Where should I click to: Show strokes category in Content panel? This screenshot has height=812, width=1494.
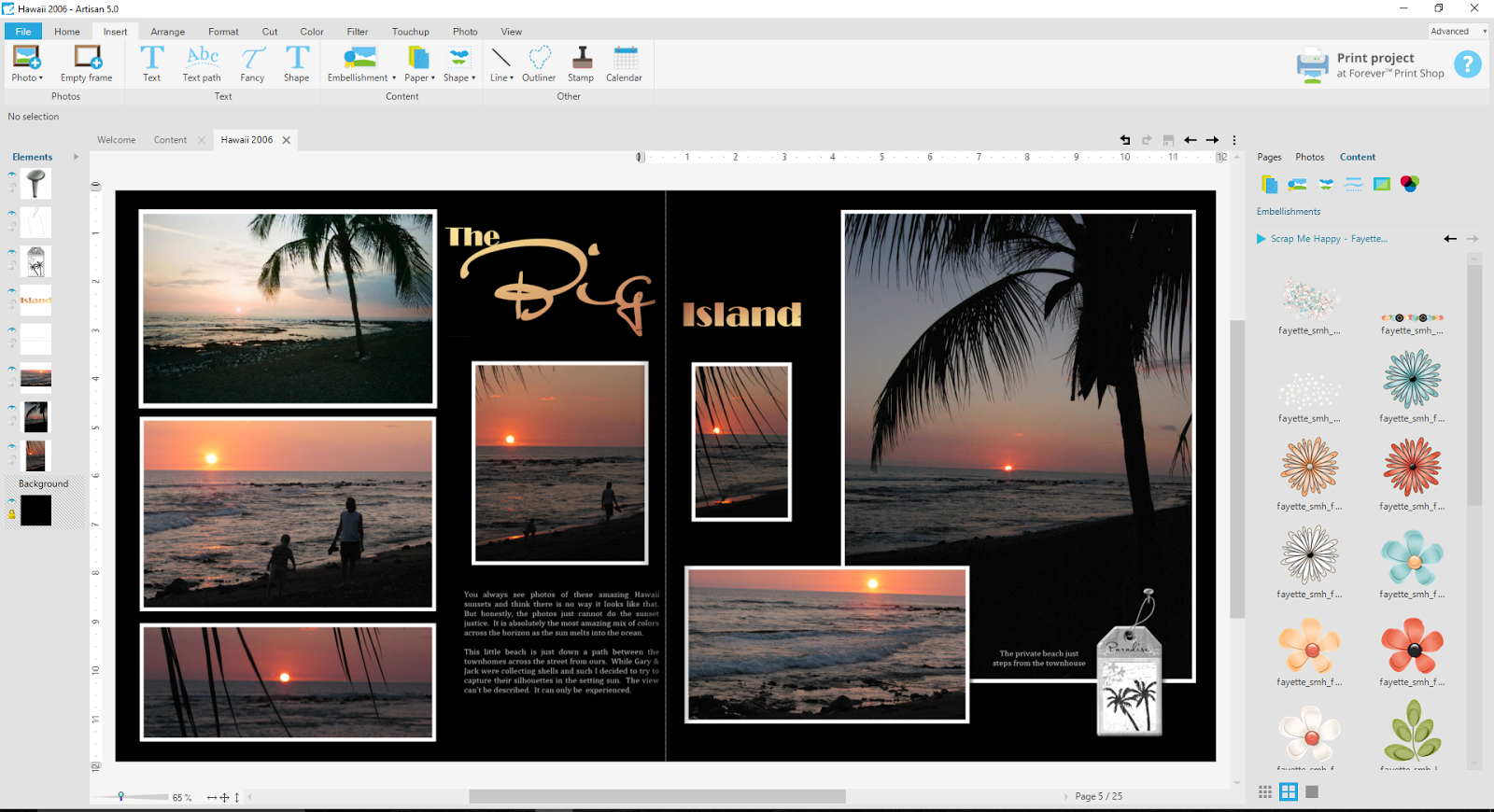1354,184
